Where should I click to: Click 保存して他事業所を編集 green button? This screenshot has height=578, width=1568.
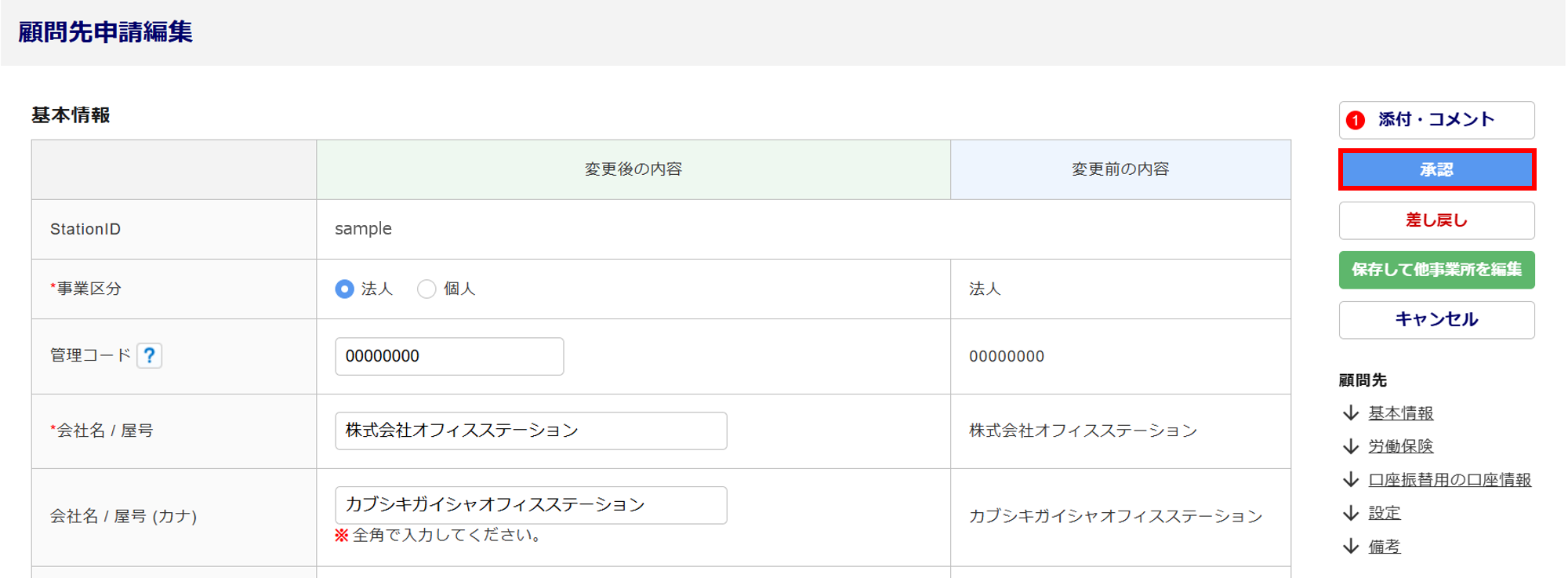click(1436, 270)
